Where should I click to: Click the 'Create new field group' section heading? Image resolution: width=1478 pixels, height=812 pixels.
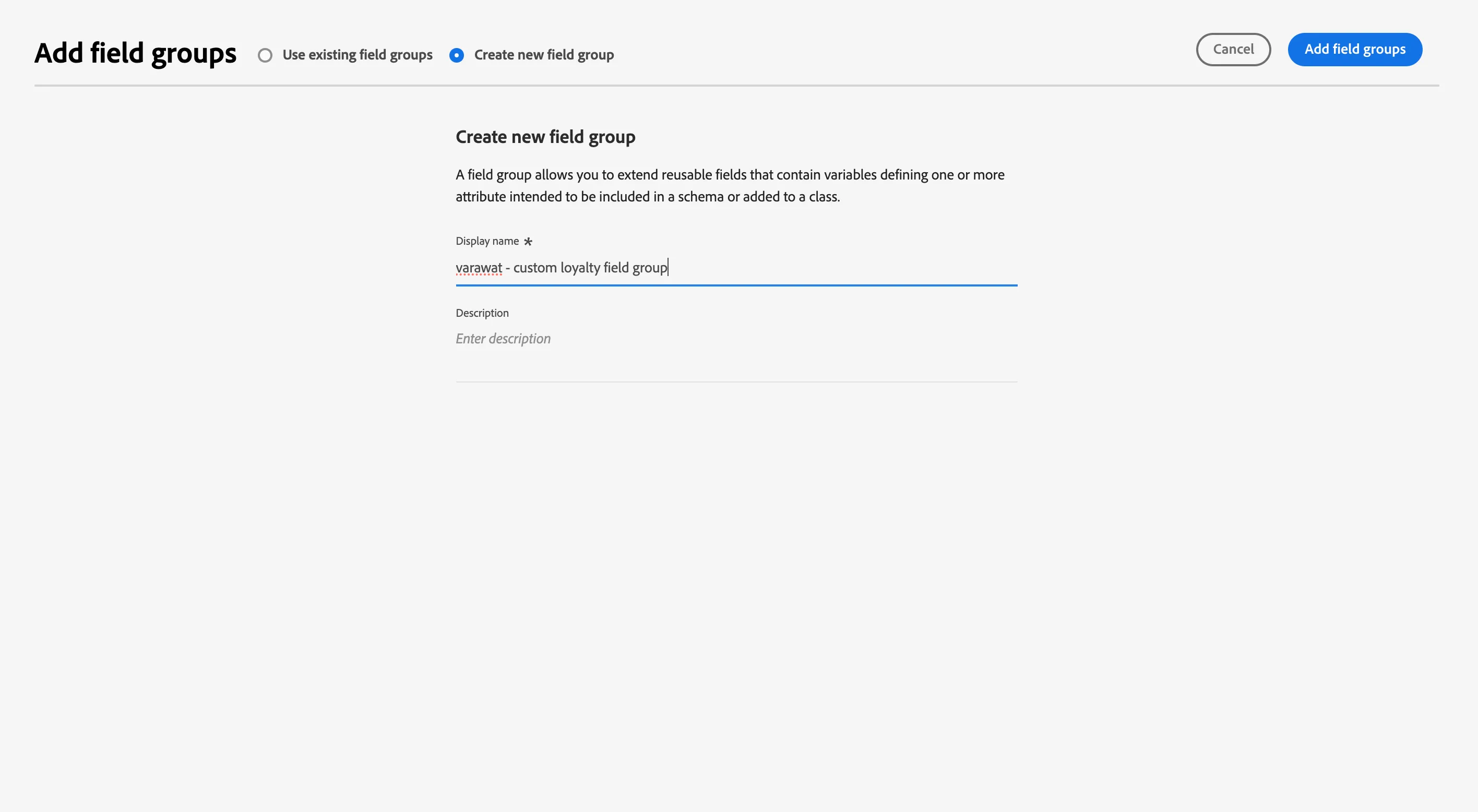[545, 137]
